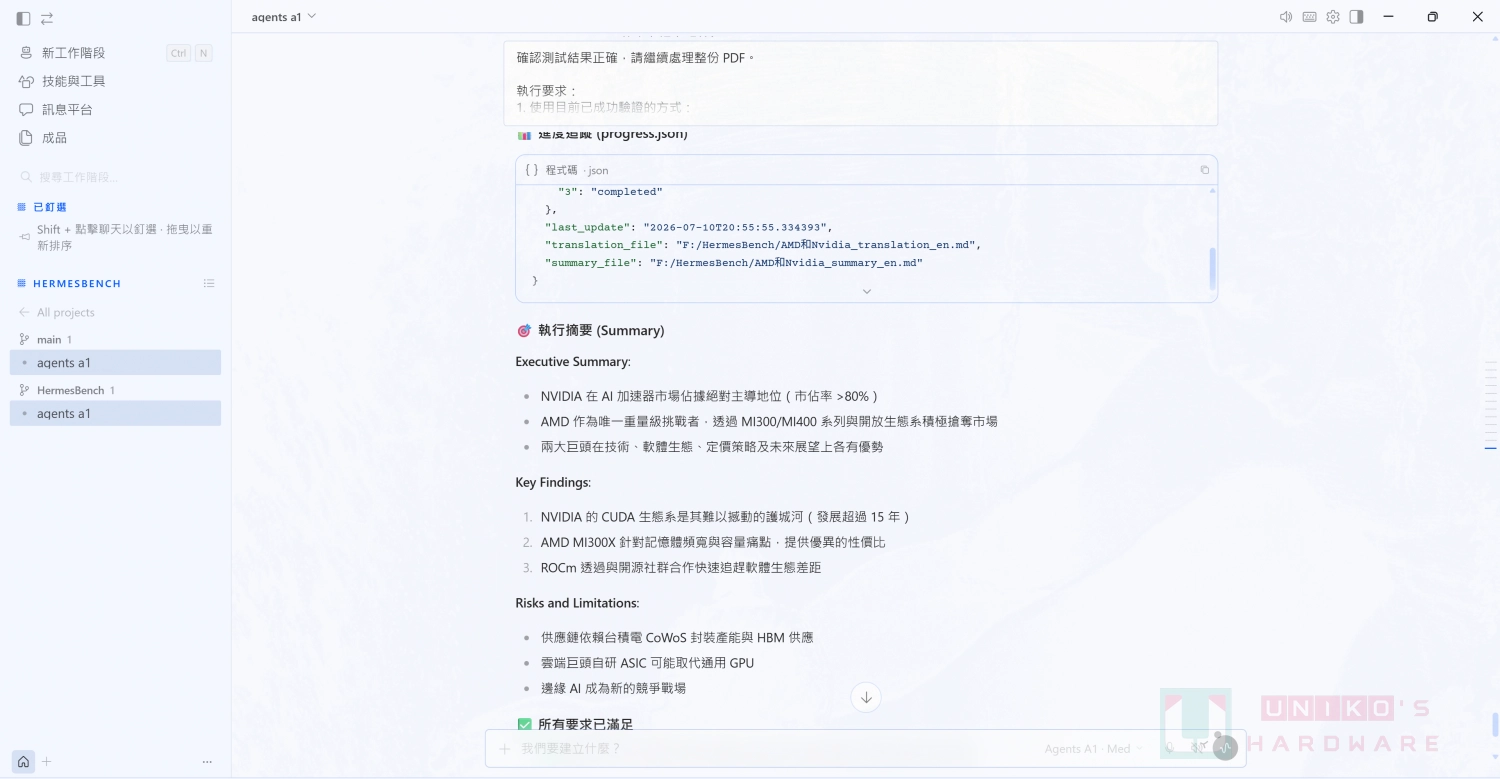This screenshot has height=779, width=1500.
Task: Focus the 搜尋工作階段 search field
Action: pos(115,177)
